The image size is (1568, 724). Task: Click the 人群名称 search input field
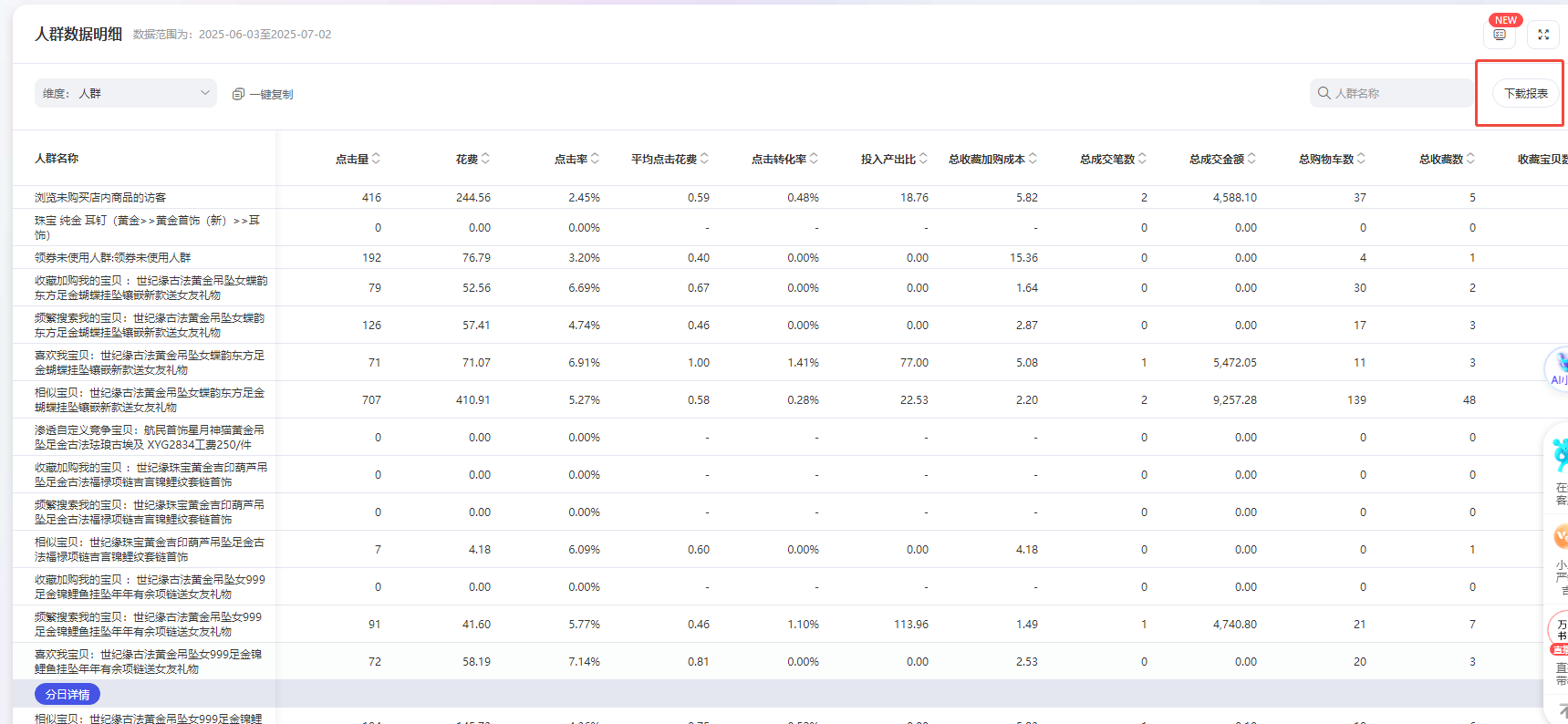click(x=1400, y=93)
